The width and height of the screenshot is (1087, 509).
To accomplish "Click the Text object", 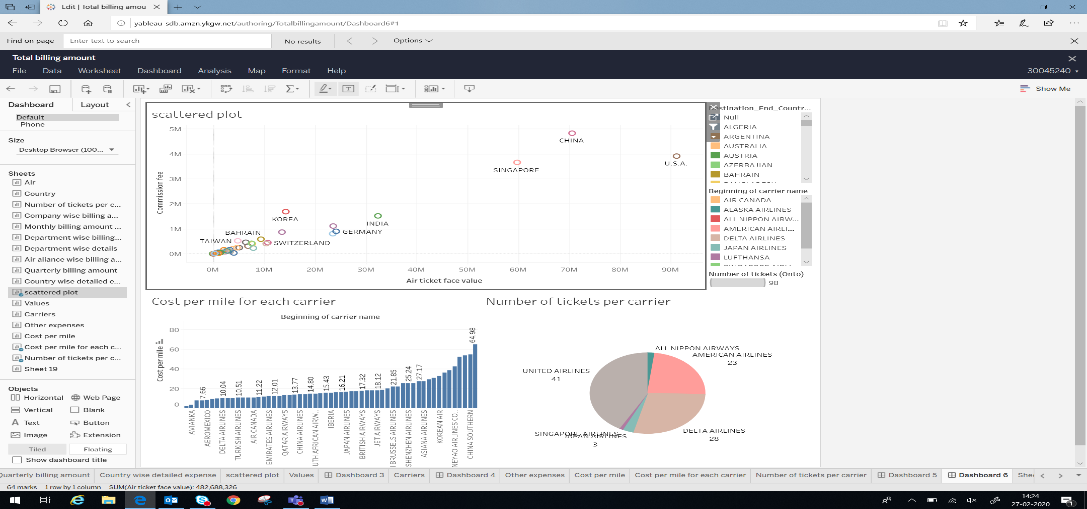I will pyautogui.click(x=25, y=422).
